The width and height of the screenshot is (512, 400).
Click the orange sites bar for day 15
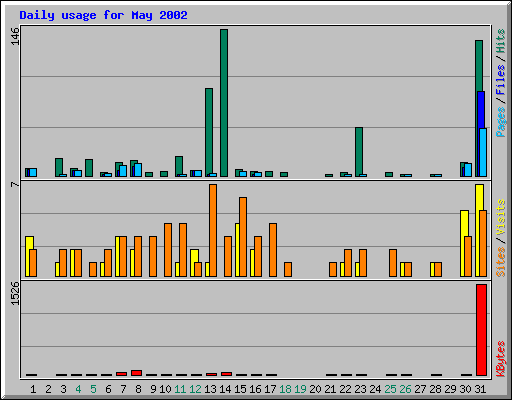tap(243, 237)
